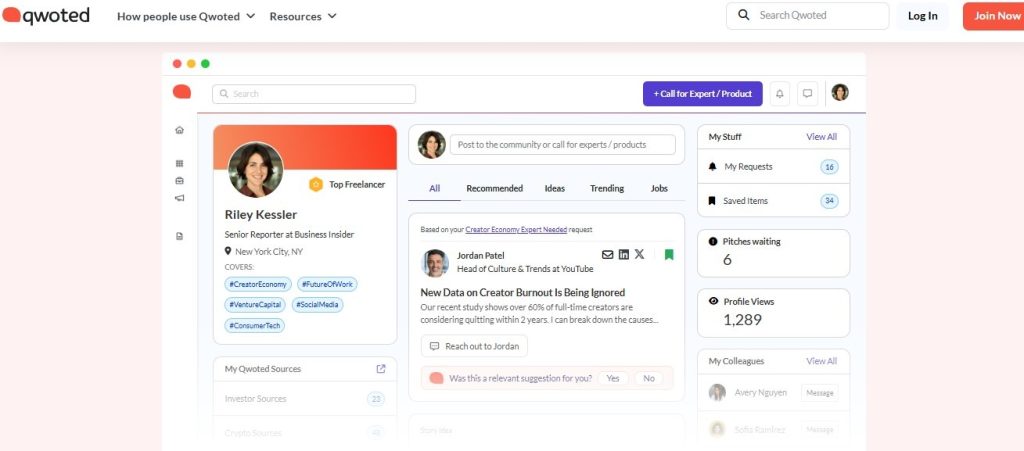Click View All in My Colleagues

821,361
